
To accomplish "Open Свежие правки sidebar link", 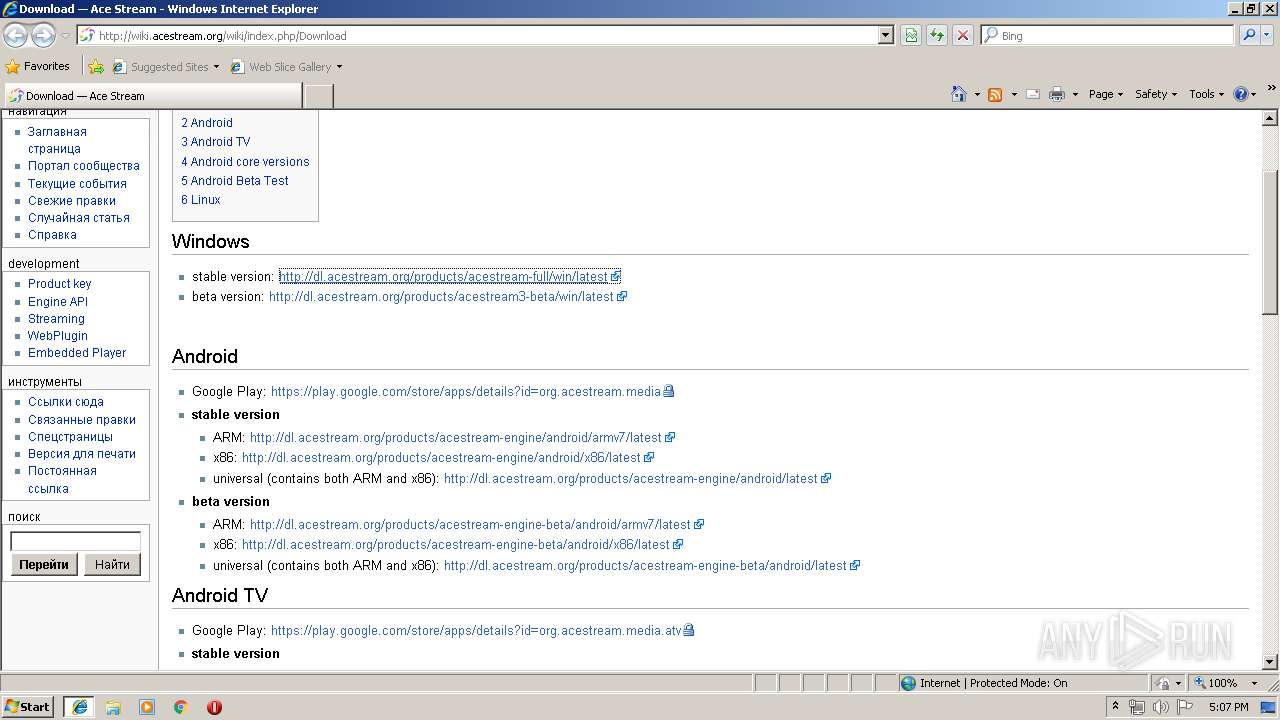I will (72, 201).
